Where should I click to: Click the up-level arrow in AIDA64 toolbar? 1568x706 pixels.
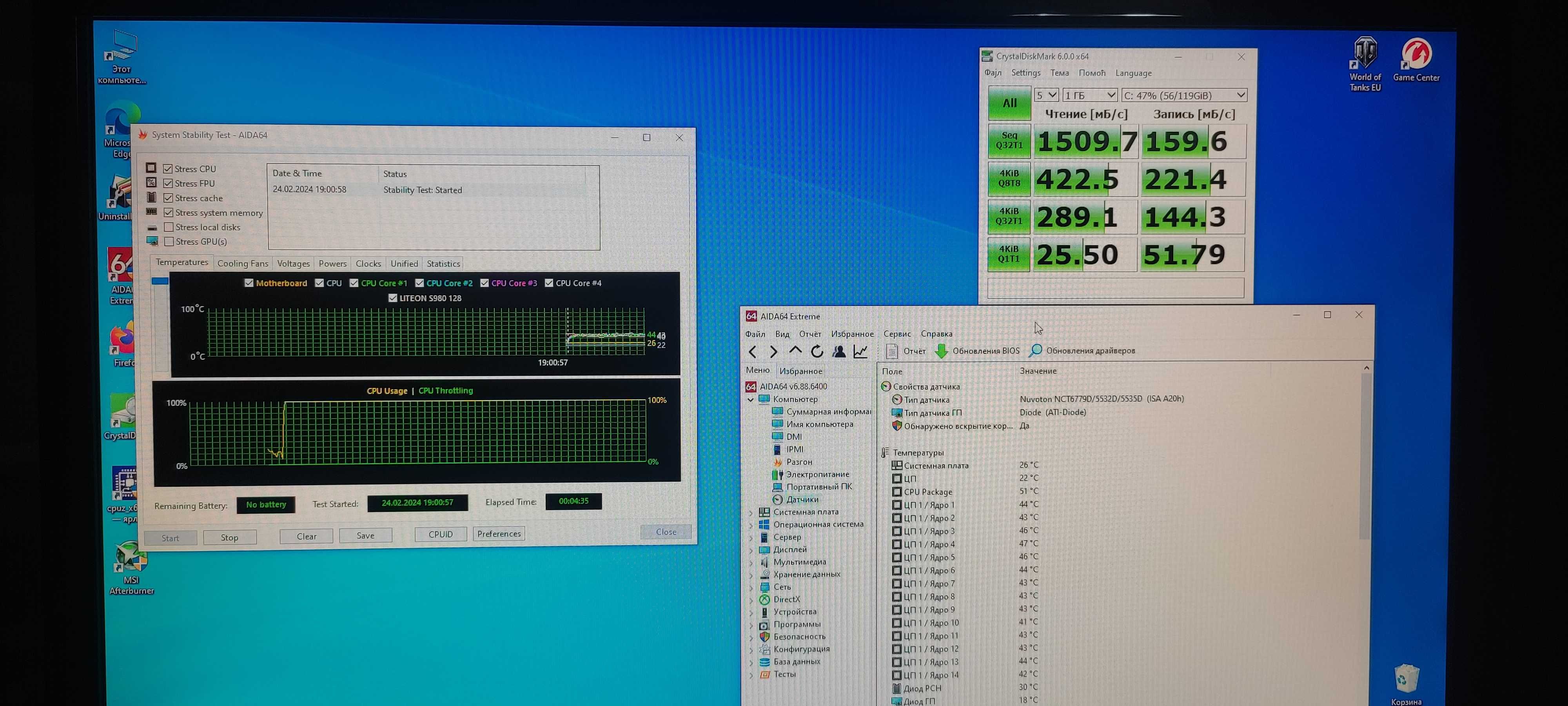(795, 351)
